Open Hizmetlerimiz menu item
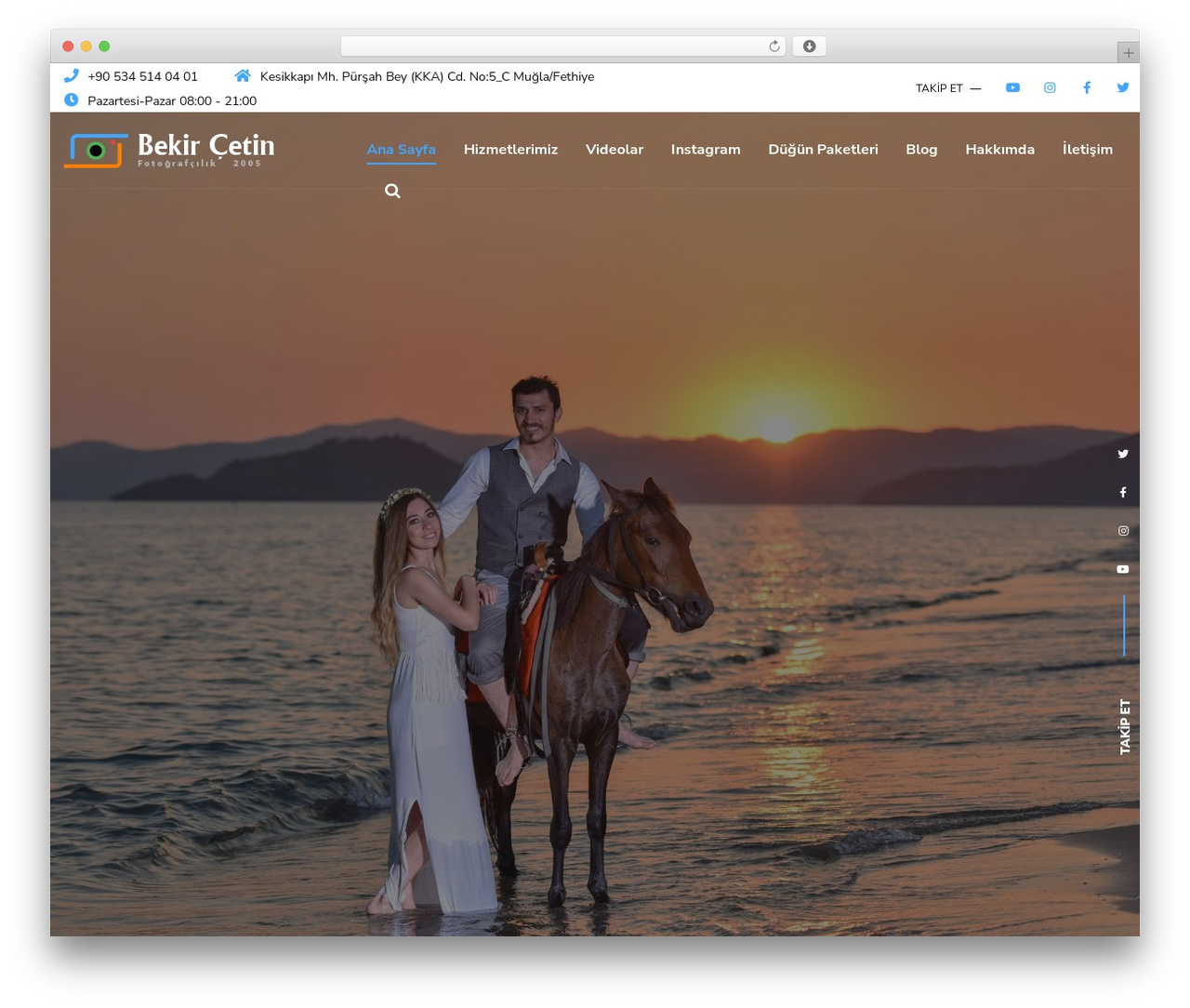 [x=510, y=149]
